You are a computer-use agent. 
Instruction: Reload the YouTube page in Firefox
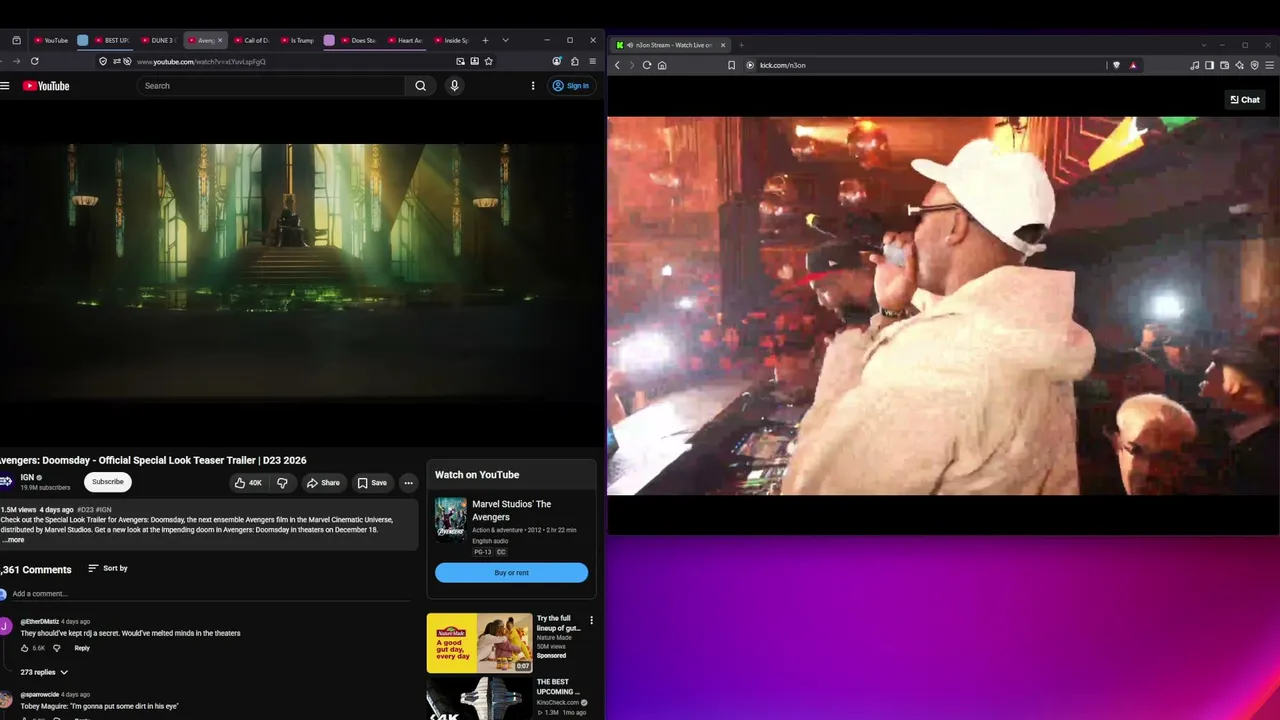[34, 61]
